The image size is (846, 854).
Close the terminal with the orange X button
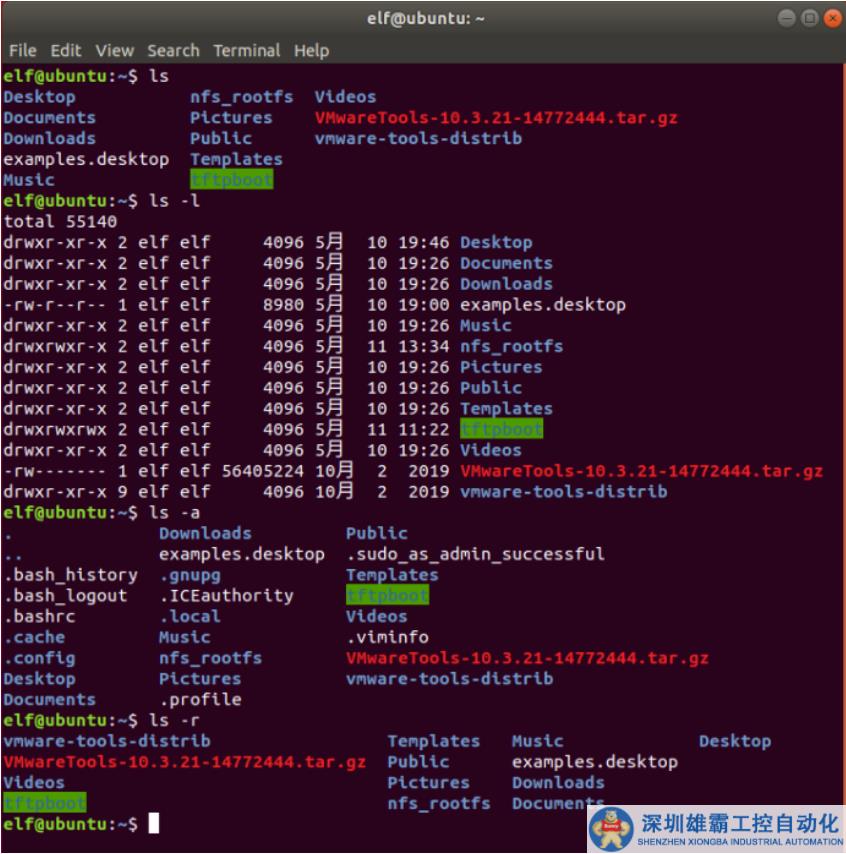pyautogui.click(x=832, y=18)
